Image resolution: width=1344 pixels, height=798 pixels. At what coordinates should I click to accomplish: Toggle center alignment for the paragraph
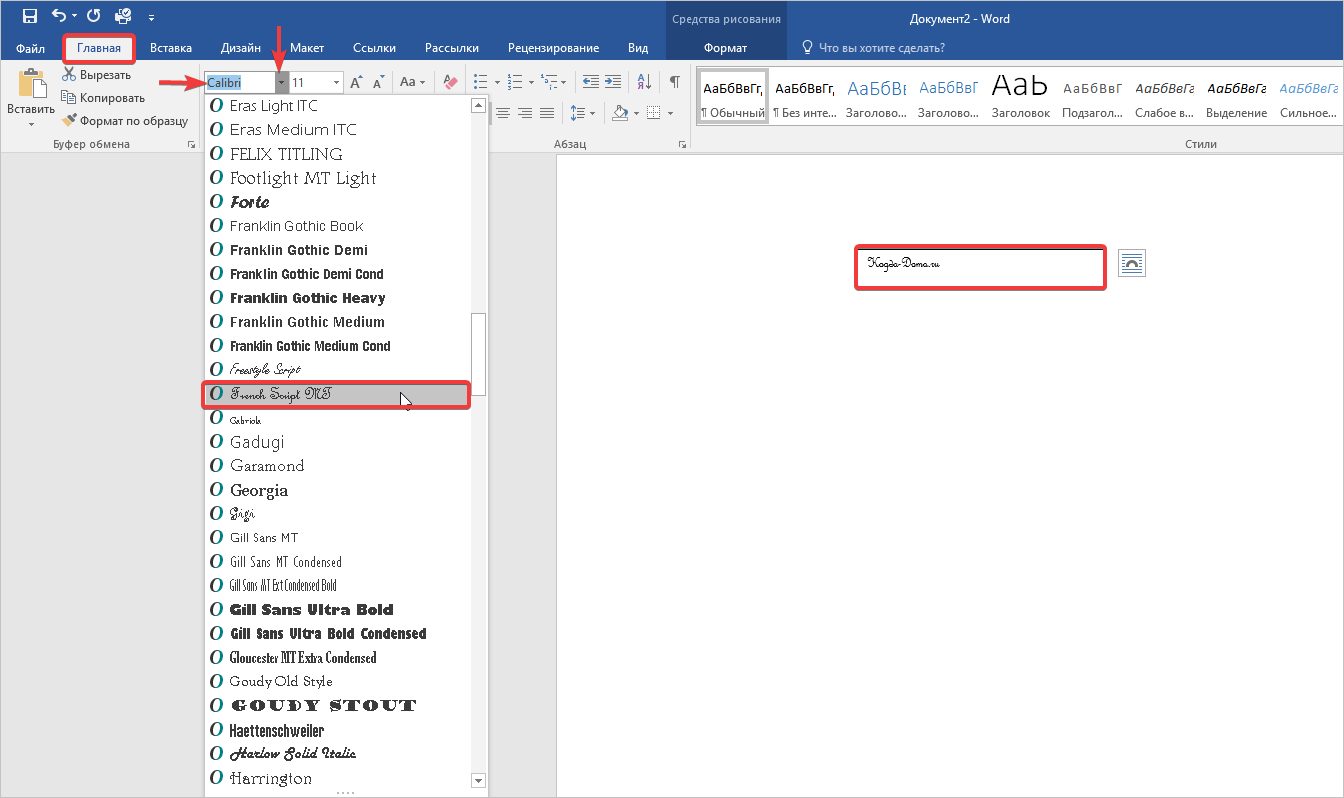click(x=503, y=113)
